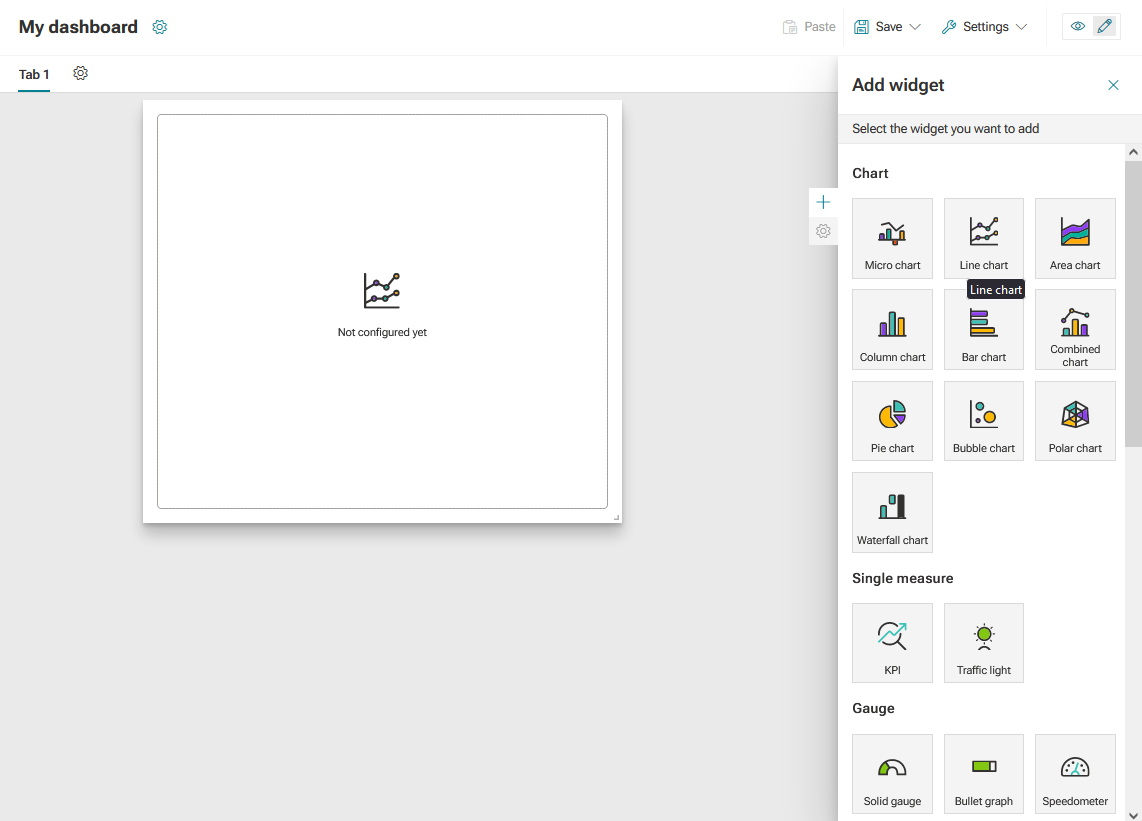The height and width of the screenshot is (821, 1142).
Task: Switch to edit mode pencil icon
Action: [1105, 26]
